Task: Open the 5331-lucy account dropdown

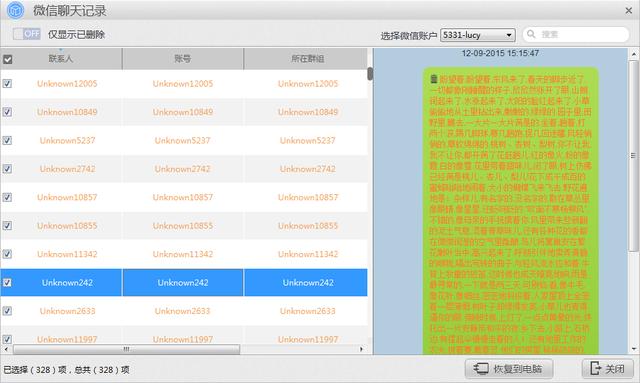Action: click(478, 35)
